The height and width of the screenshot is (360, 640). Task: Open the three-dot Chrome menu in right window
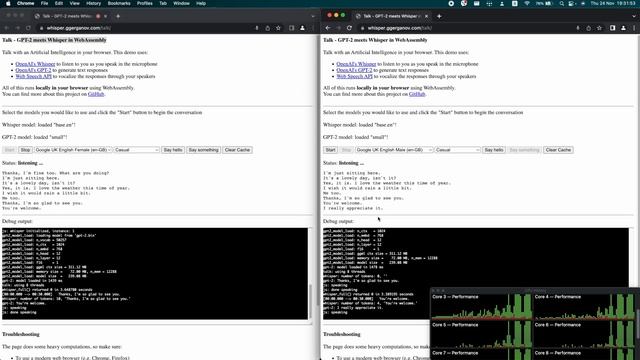pyautogui.click(x=634, y=28)
